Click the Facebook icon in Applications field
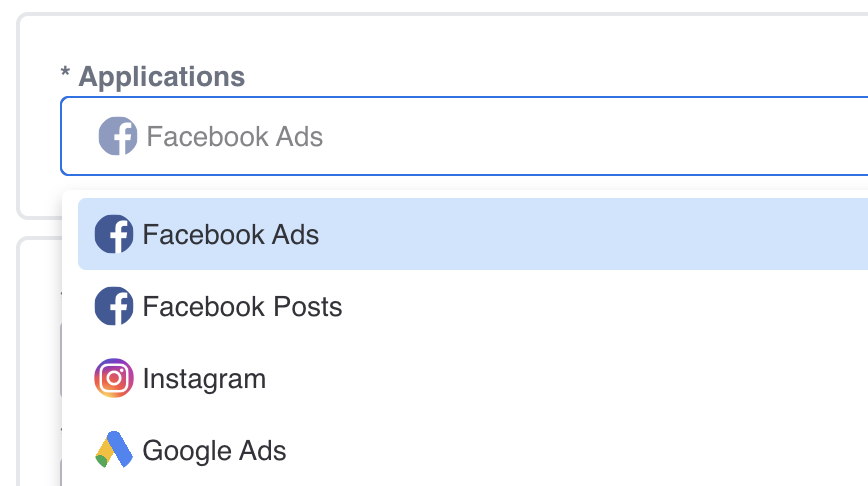This screenshot has height=486, width=868. [118, 136]
